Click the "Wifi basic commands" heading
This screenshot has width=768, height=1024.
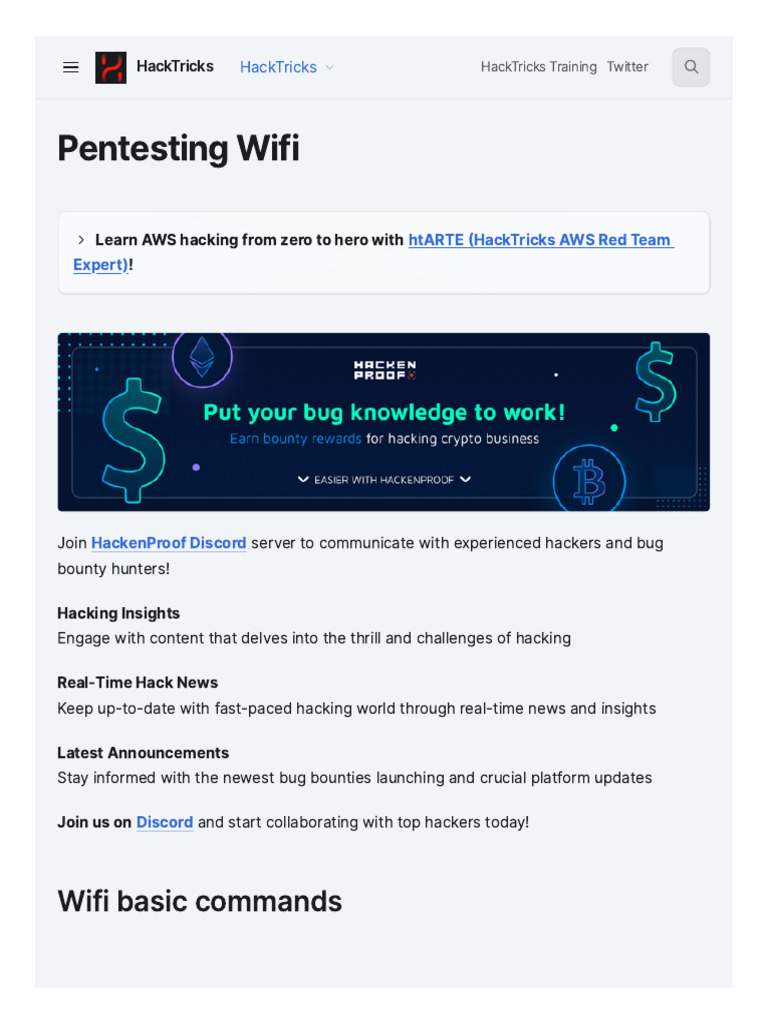[200, 901]
